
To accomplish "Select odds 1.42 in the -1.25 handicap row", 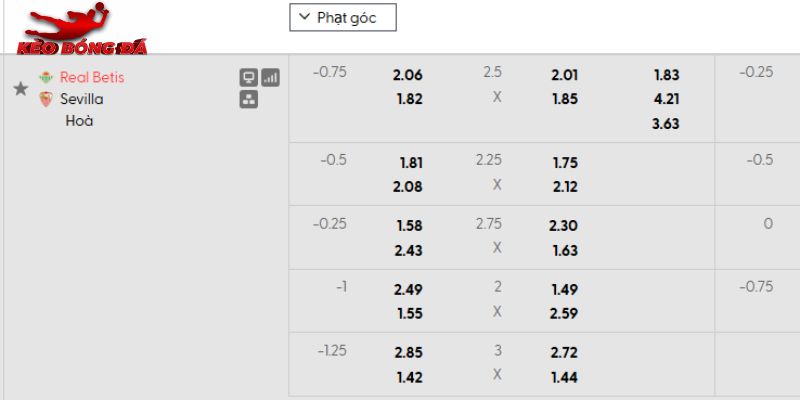I will click(x=408, y=377).
